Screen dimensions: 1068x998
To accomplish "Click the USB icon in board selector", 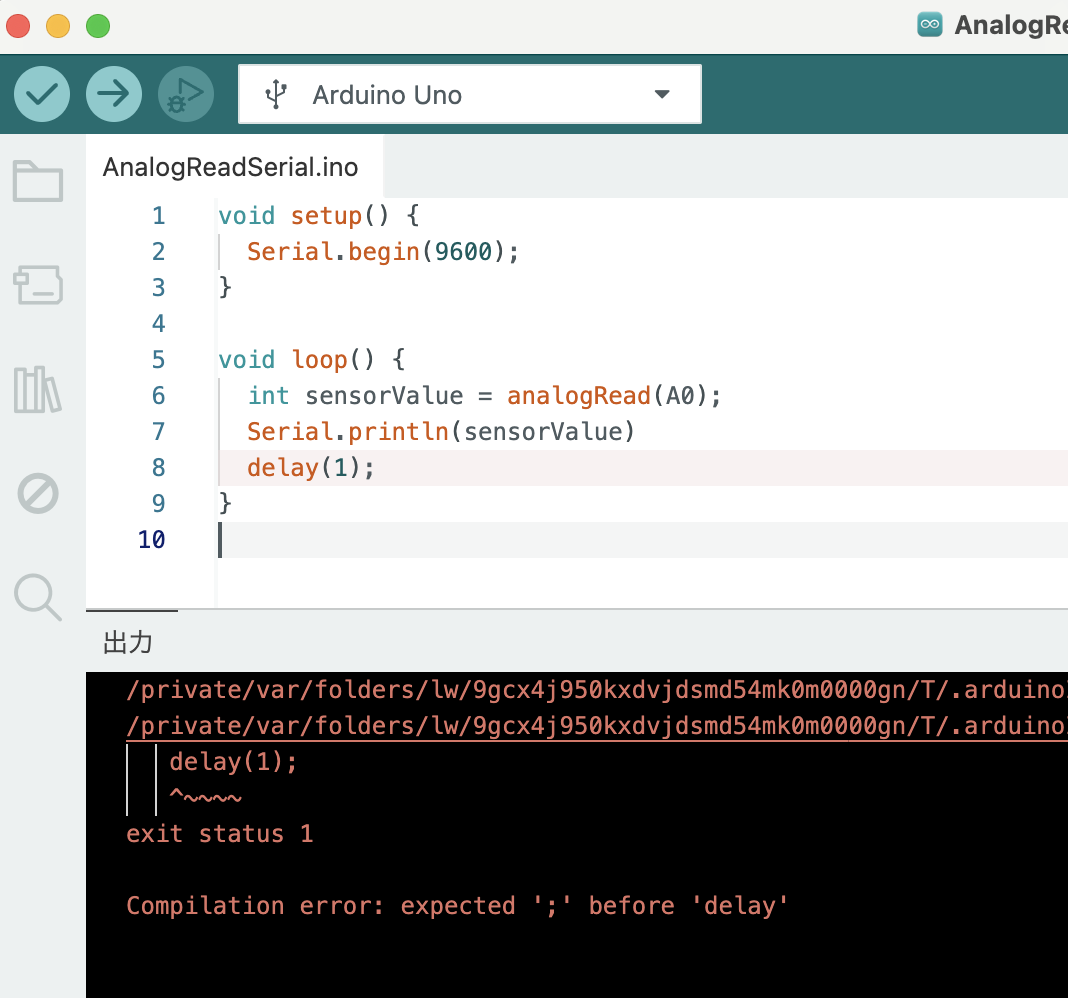I will [276, 95].
